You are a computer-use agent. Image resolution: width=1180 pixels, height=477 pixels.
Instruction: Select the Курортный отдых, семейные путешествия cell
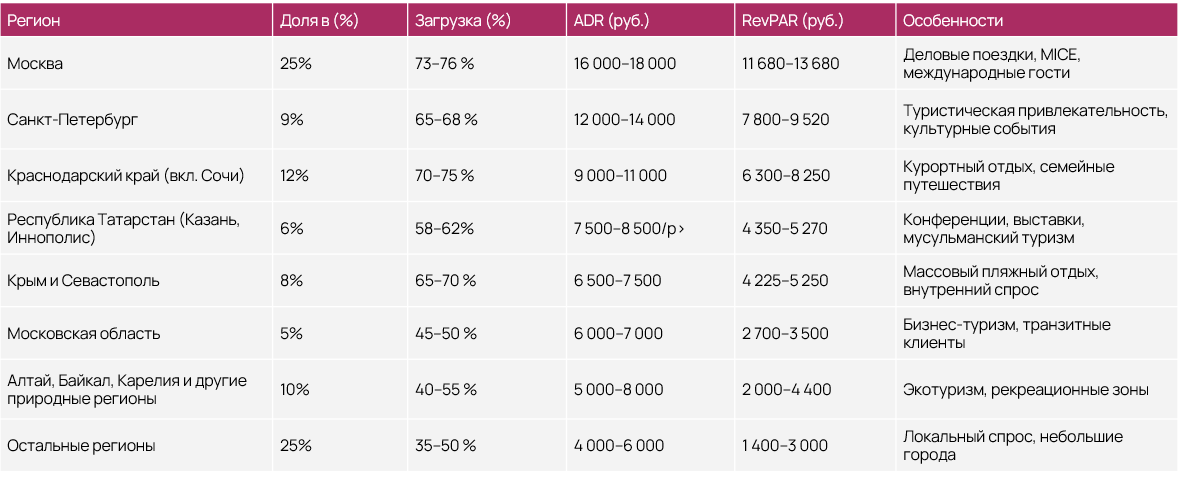pyautogui.click(x=1008, y=175)
